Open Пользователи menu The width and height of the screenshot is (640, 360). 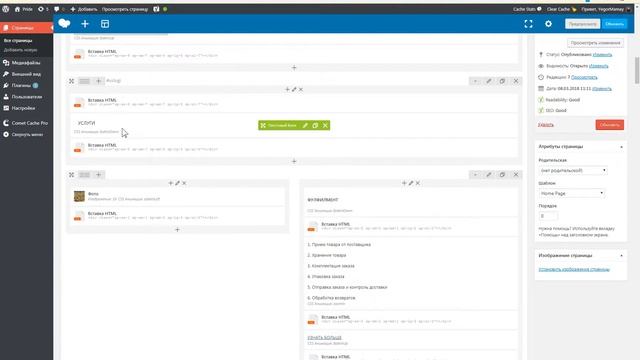[27, 97]
